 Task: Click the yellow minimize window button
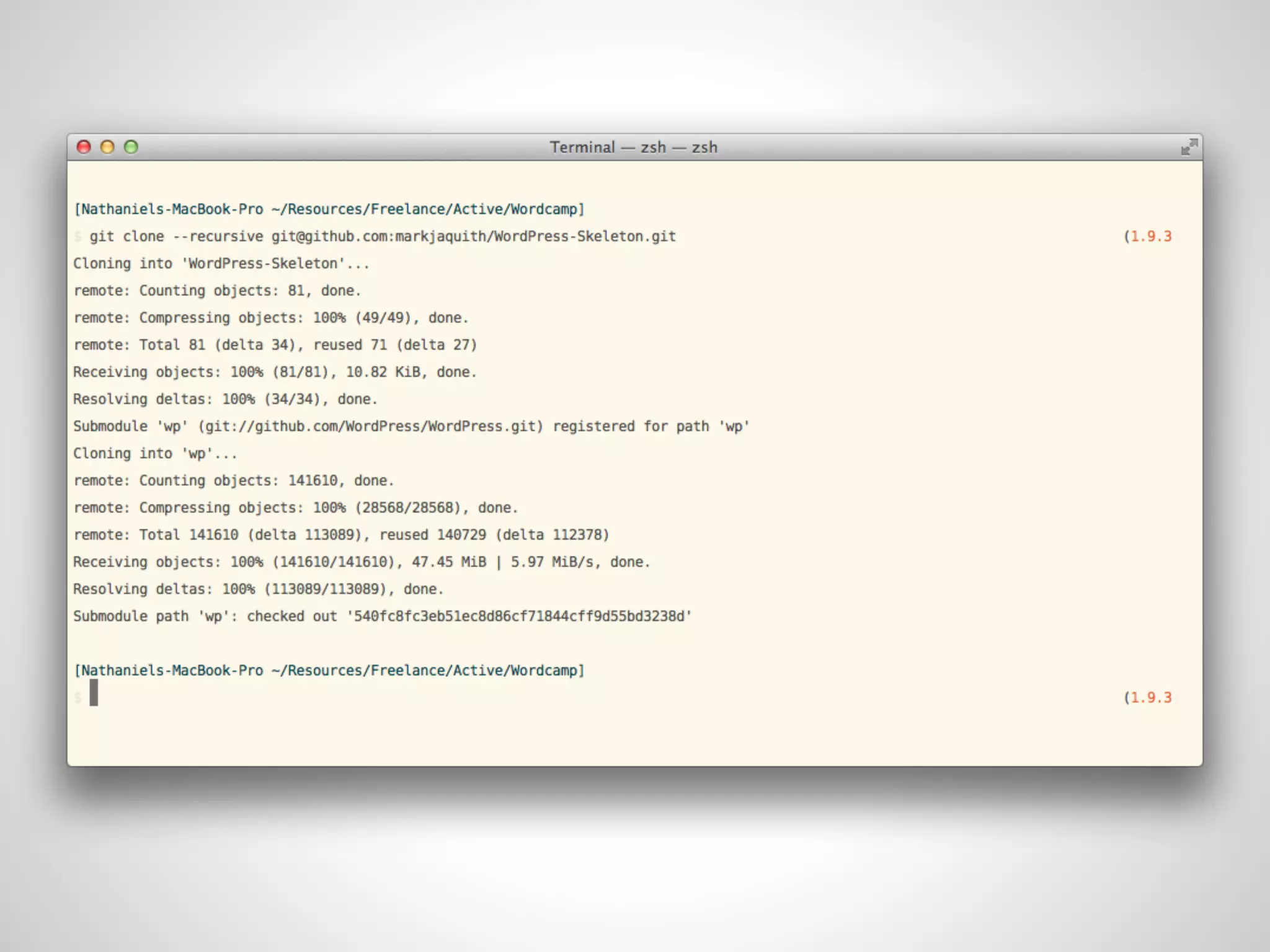click(x=107, y=147)
